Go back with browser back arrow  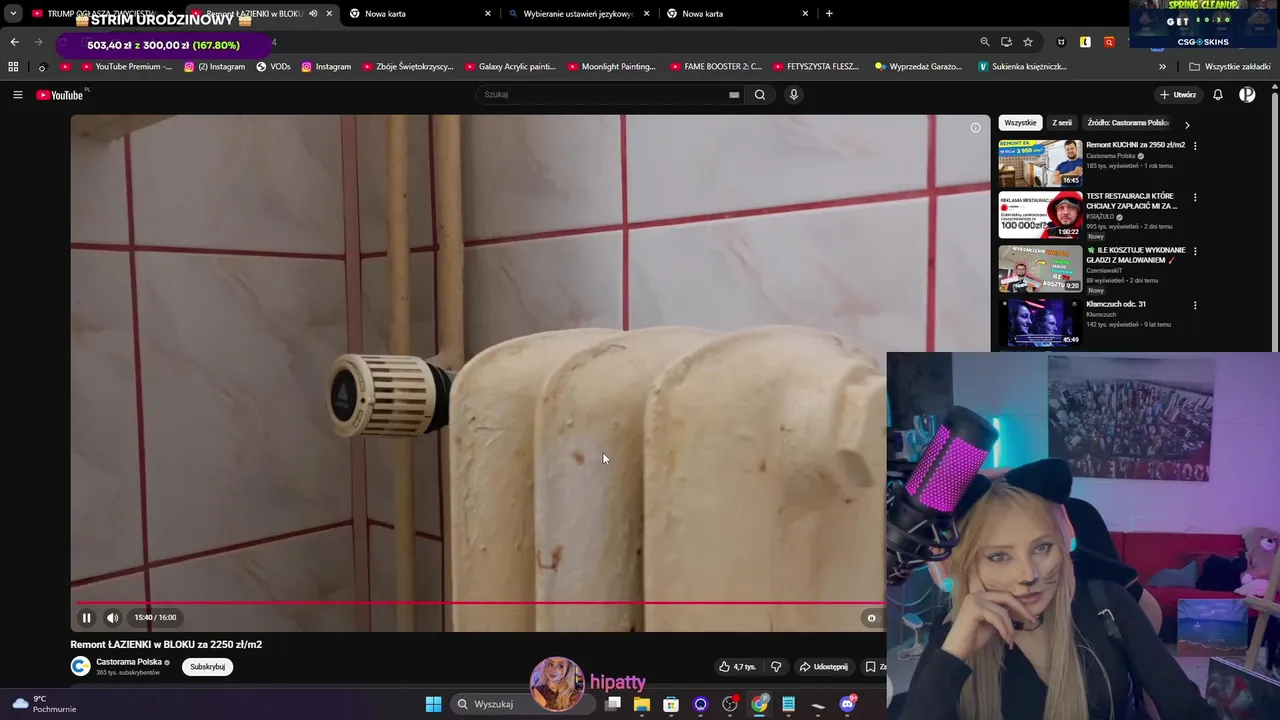point(14,42)
